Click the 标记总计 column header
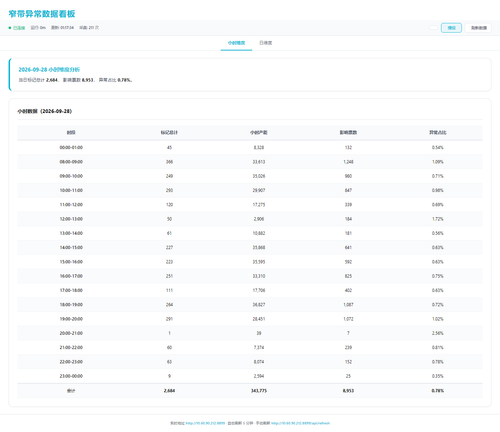Screen dimensions: 500x432 pyautogui.click(x=169, y=133)
